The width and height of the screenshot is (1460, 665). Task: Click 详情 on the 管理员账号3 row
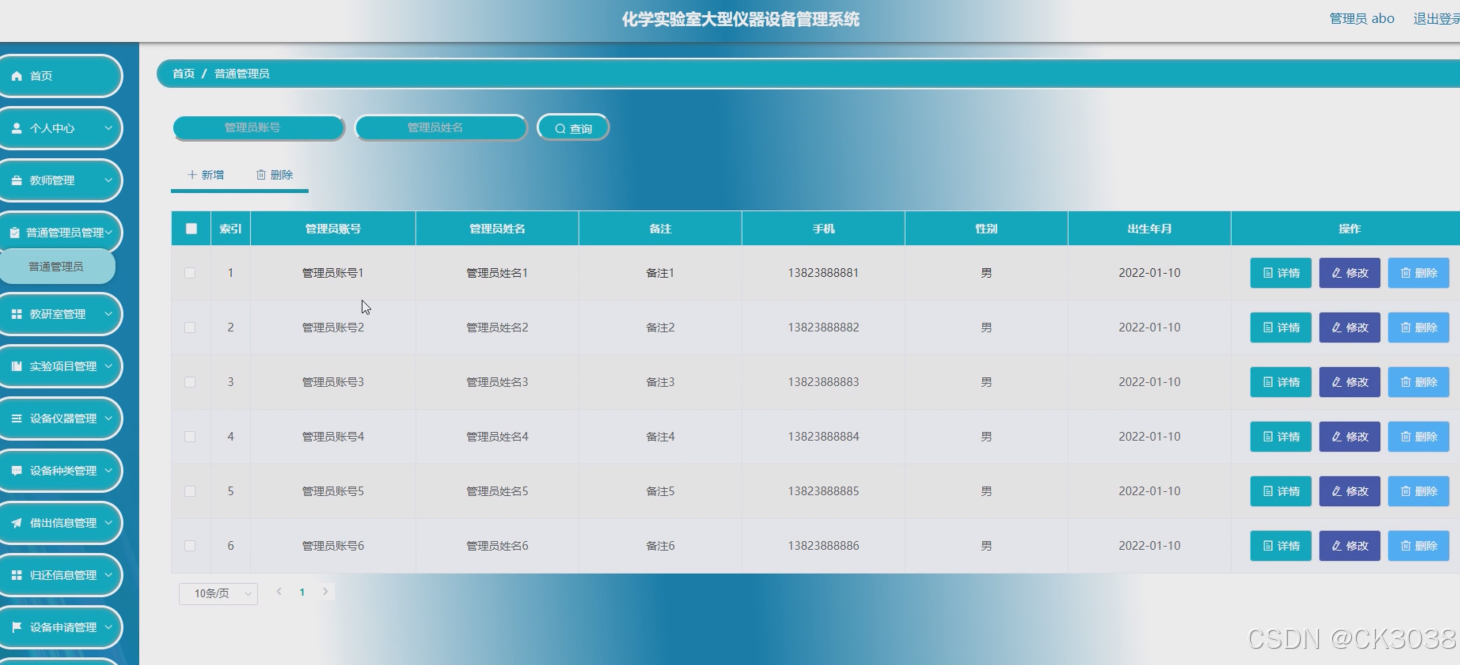(1280, 381)
